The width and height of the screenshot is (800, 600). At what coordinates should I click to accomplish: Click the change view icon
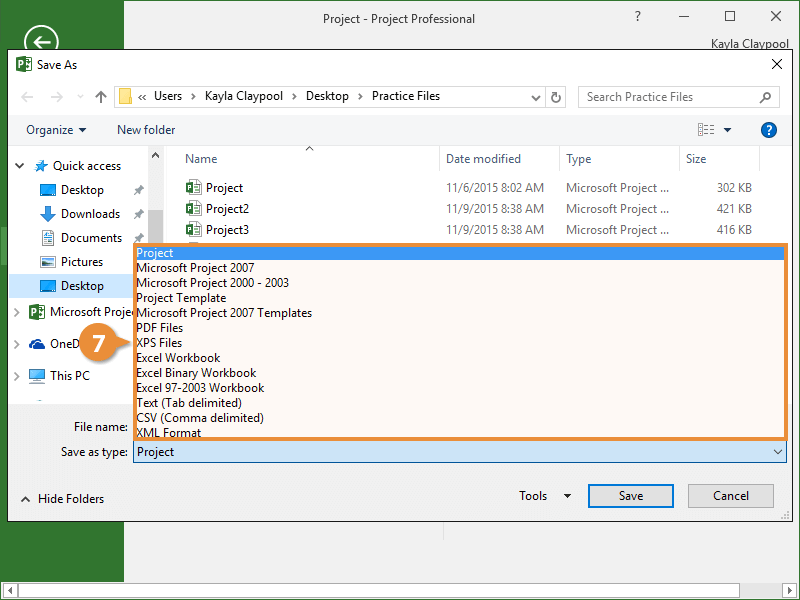click(707, 130)
